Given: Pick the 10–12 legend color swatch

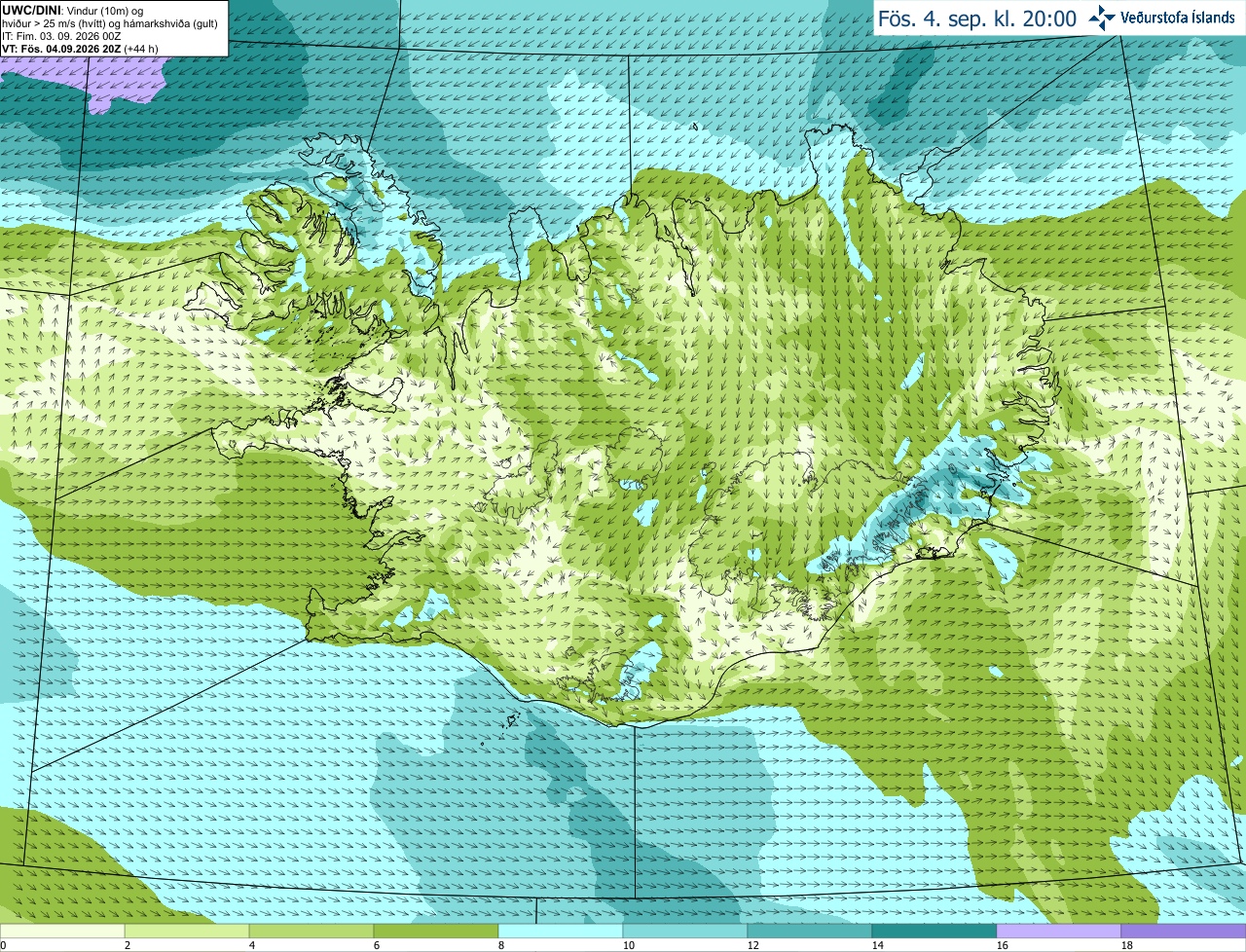Looking at the screenshot, I should click(685, 932).
